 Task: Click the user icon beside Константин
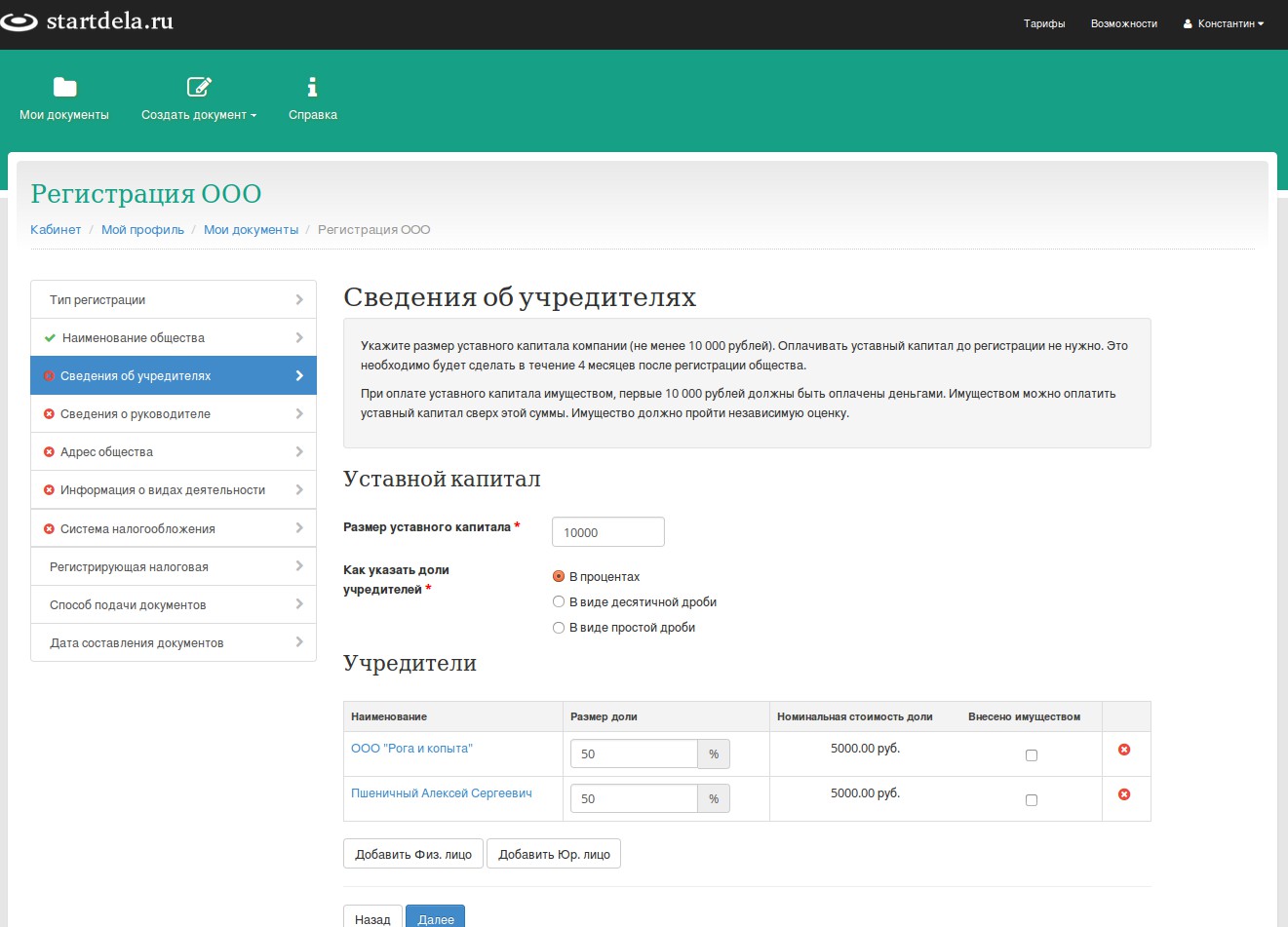click(x=1188, y=23)
